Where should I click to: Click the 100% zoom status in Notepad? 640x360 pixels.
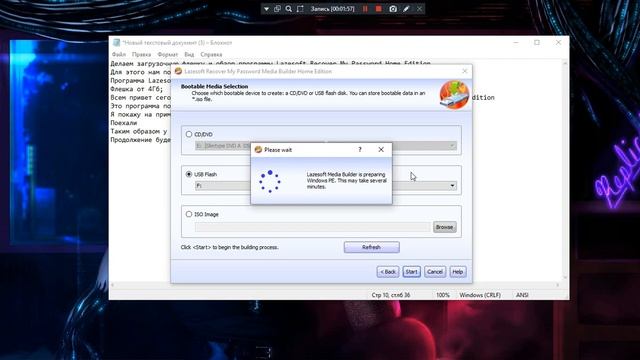coord(443,295)
